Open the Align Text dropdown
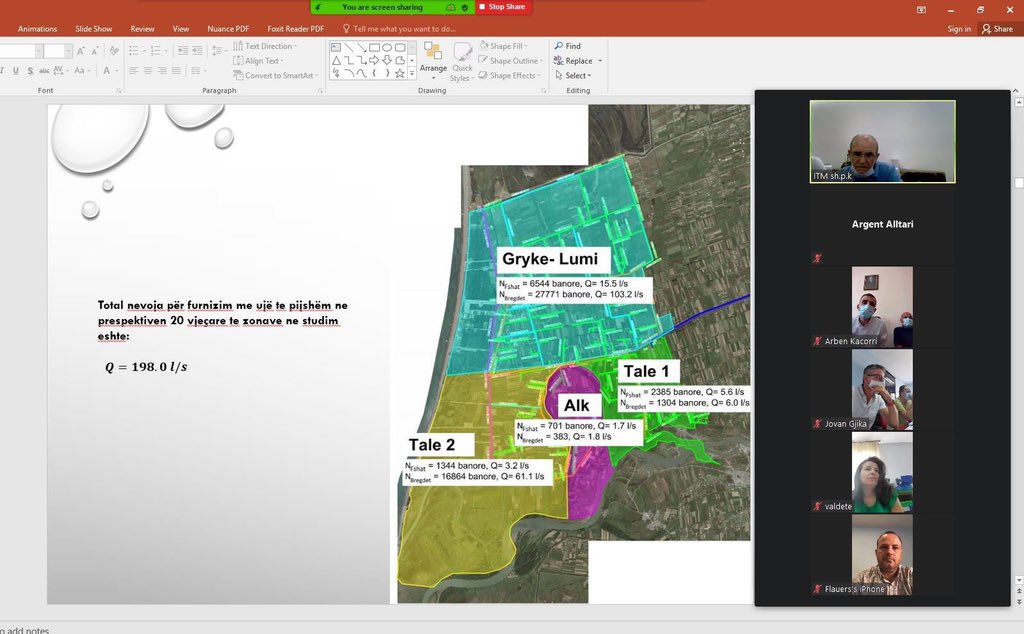 coord(259,61)
